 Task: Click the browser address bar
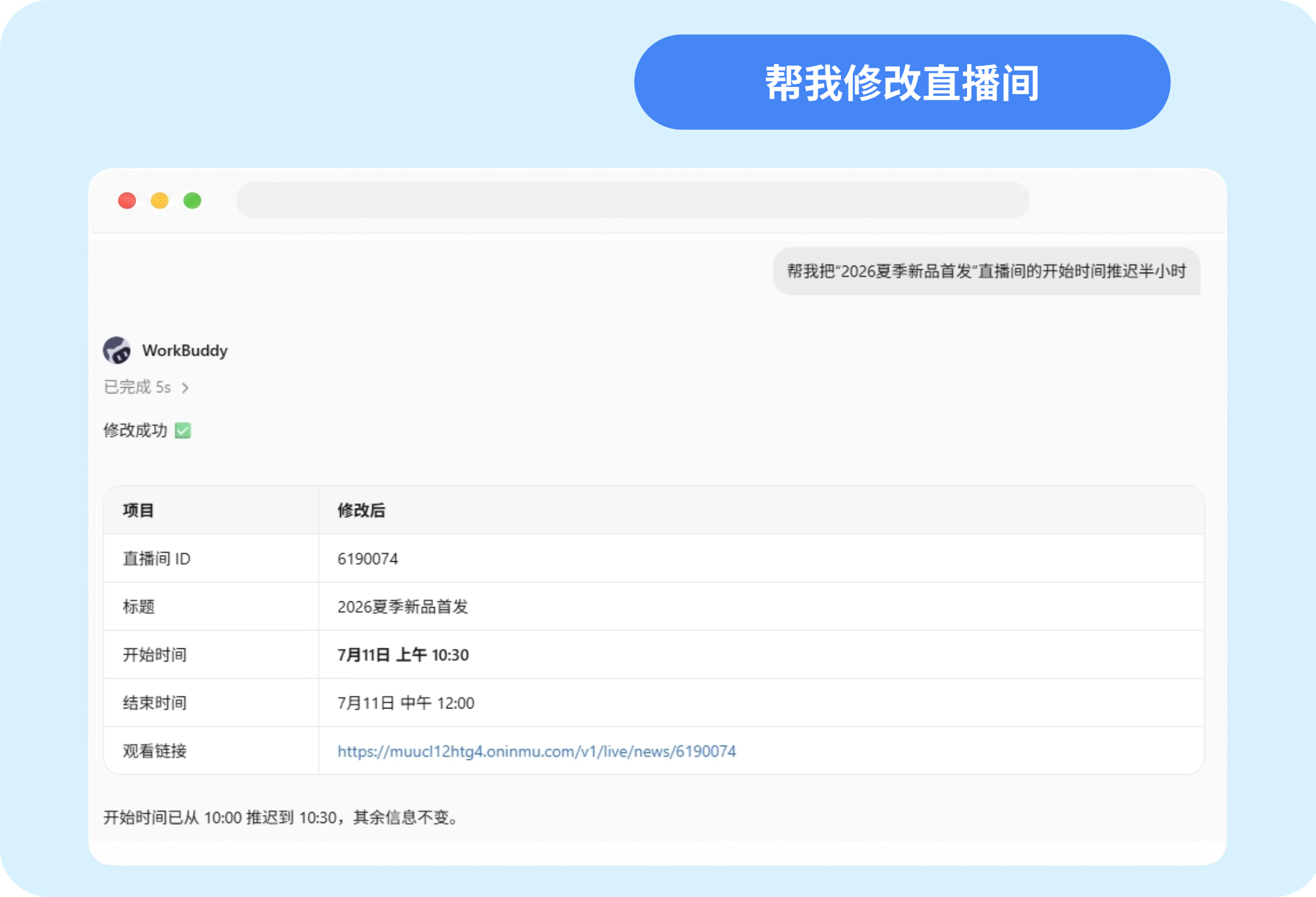(632, 200)
